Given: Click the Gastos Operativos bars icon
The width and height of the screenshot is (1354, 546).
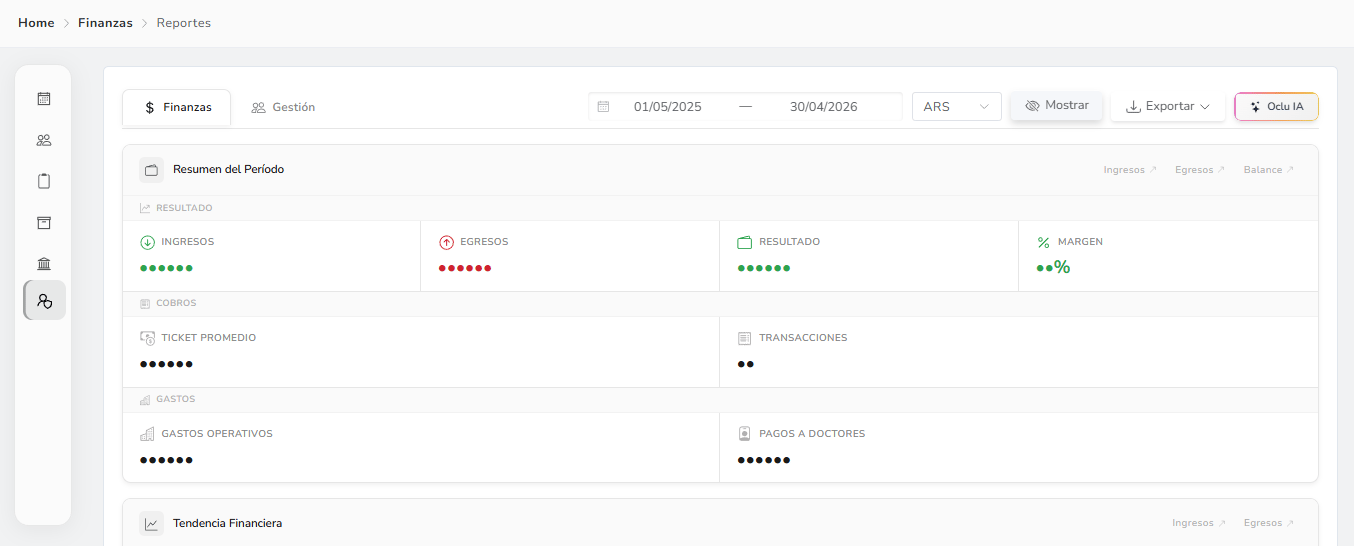Looking at the screenshot, I should click(147, 434).
